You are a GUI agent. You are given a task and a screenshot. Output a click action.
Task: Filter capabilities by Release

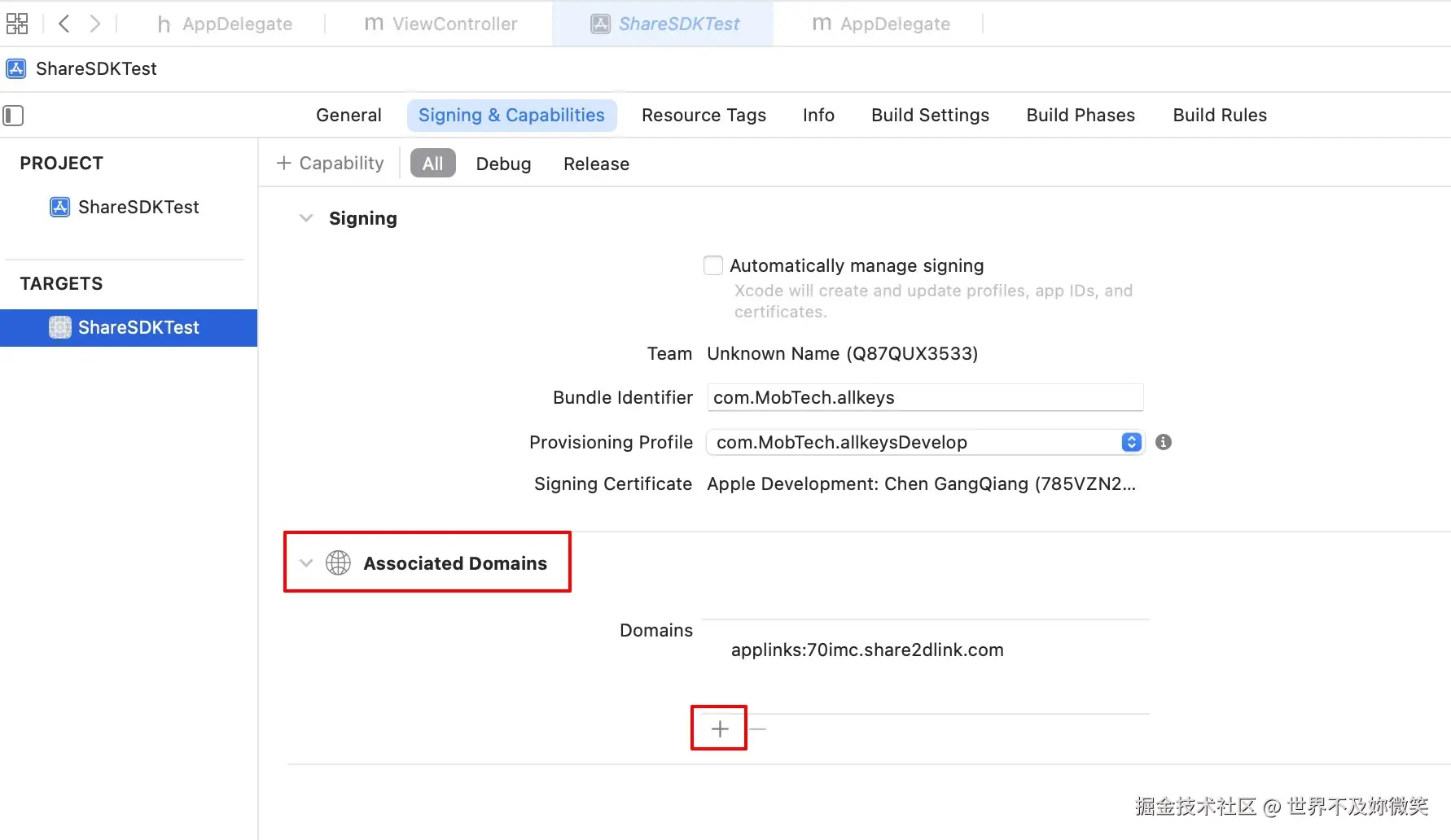[x=596, y=164]
